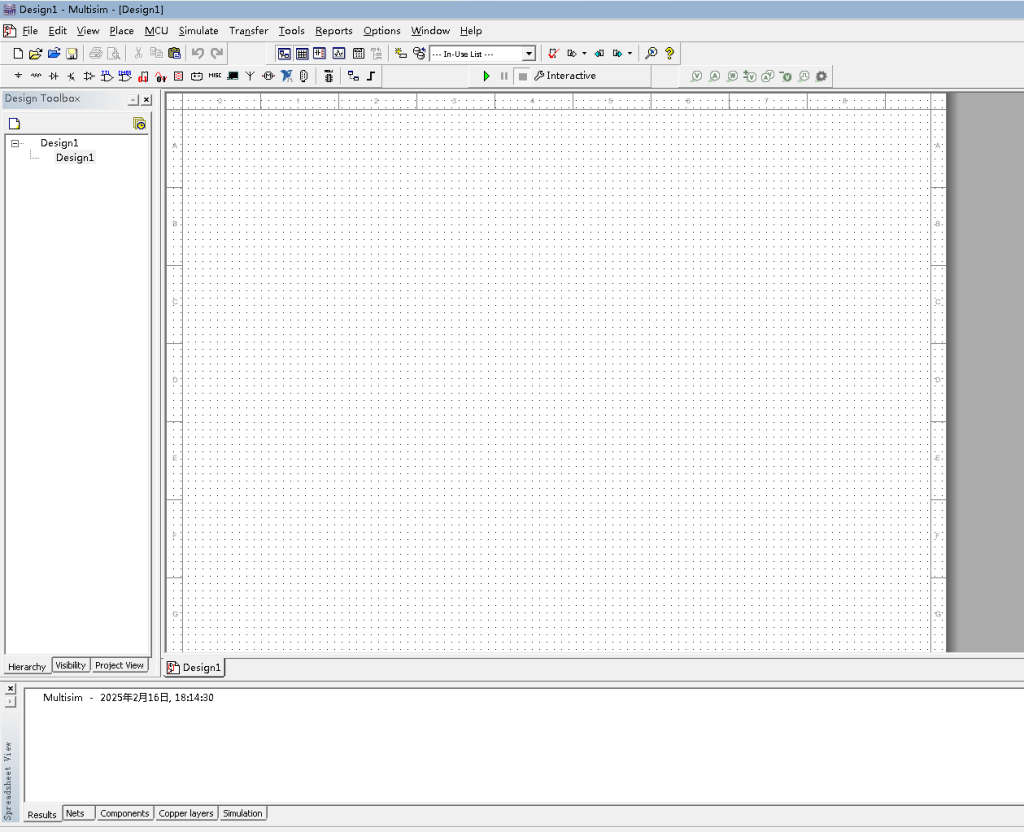This screenshot has height=832, width=1024.
Task: Open sample with blue folder icon
Action: (54, 54)
